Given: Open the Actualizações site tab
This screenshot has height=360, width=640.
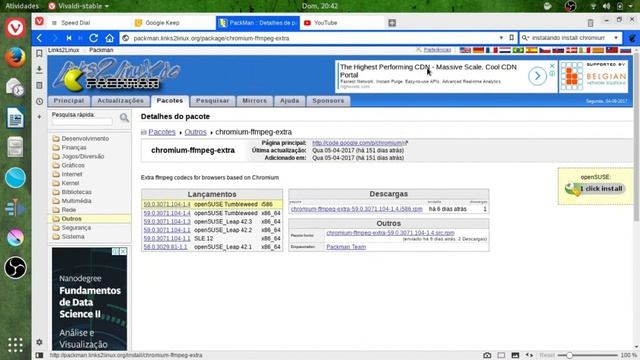Looking at the screenshot, I should click(x=120, y=101).
